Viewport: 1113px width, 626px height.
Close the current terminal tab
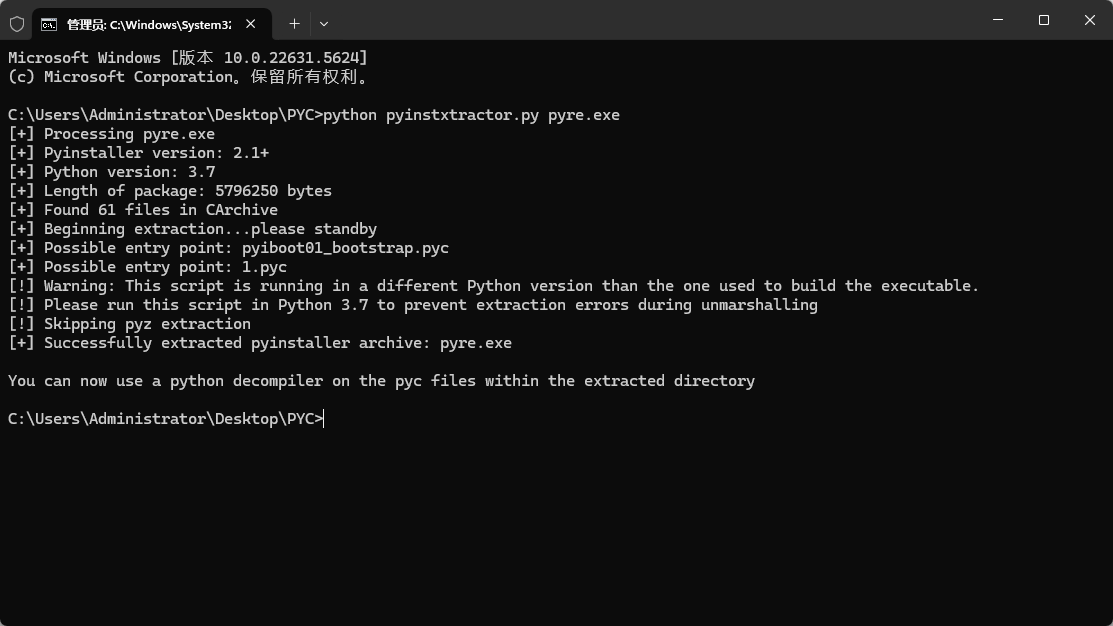point(250,23)
